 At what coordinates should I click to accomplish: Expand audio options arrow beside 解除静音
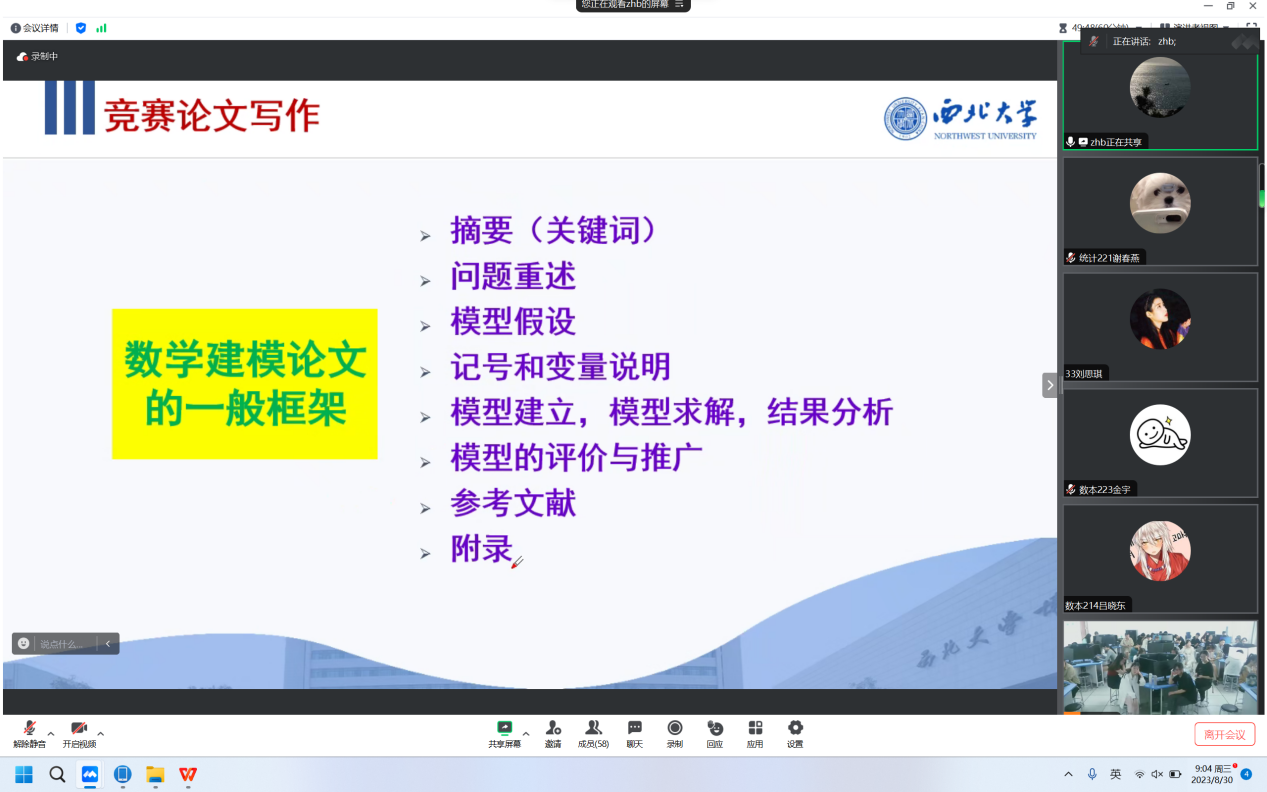[51, 733]
